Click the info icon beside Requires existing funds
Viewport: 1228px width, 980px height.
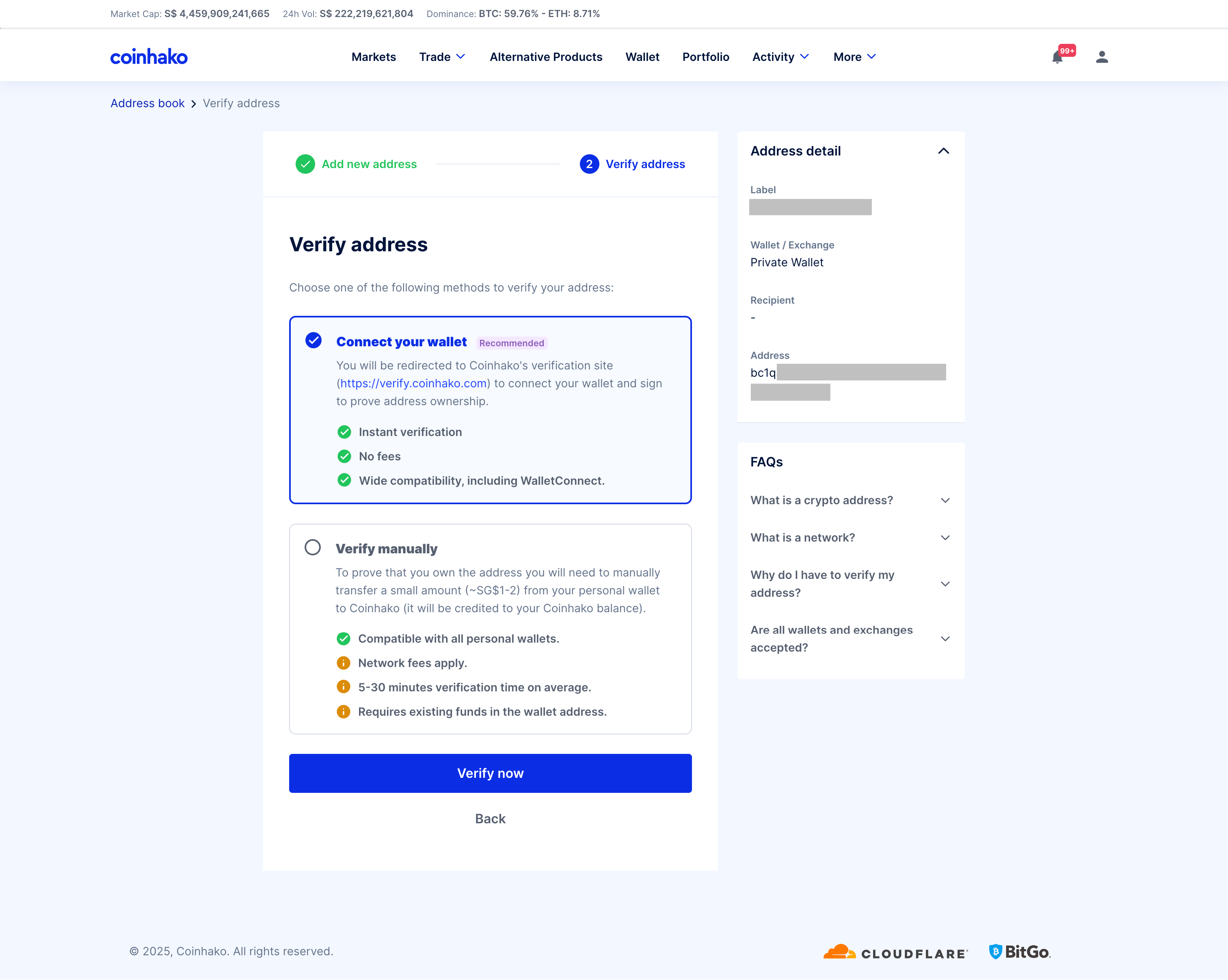(344, 712)
